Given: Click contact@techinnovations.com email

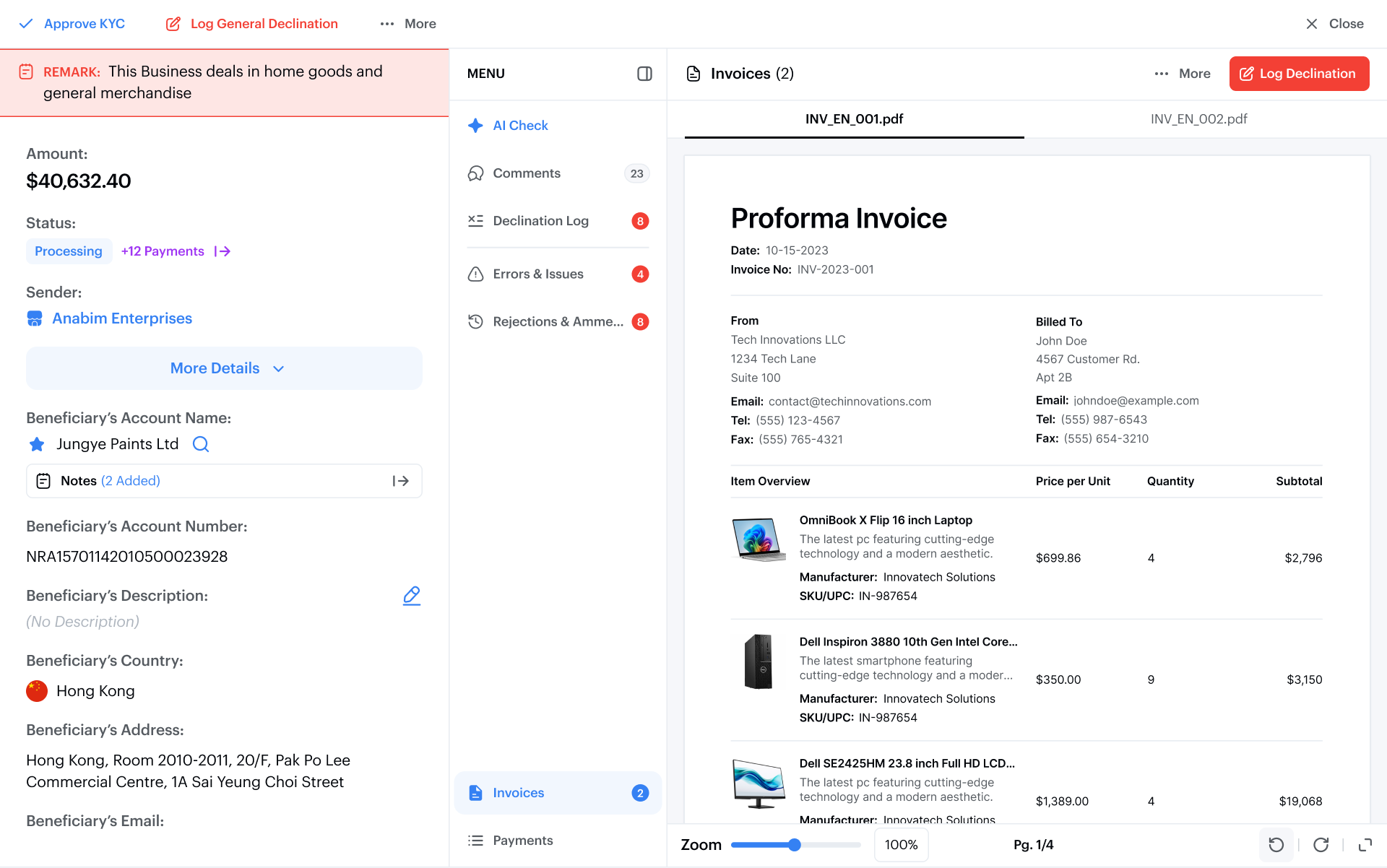Looking at the screenshot, I should 850,402.
